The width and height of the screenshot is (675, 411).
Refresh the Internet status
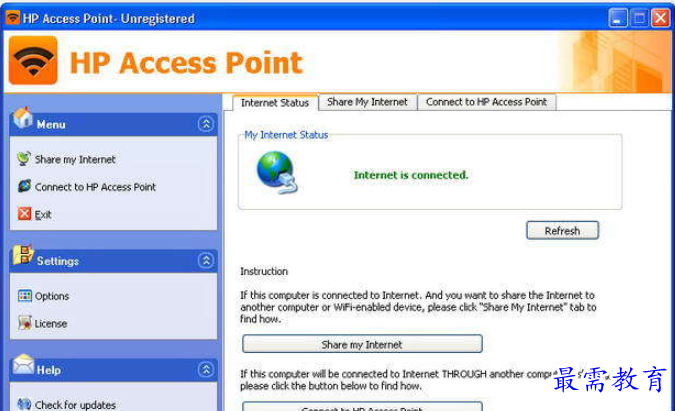tap(562, 231)
